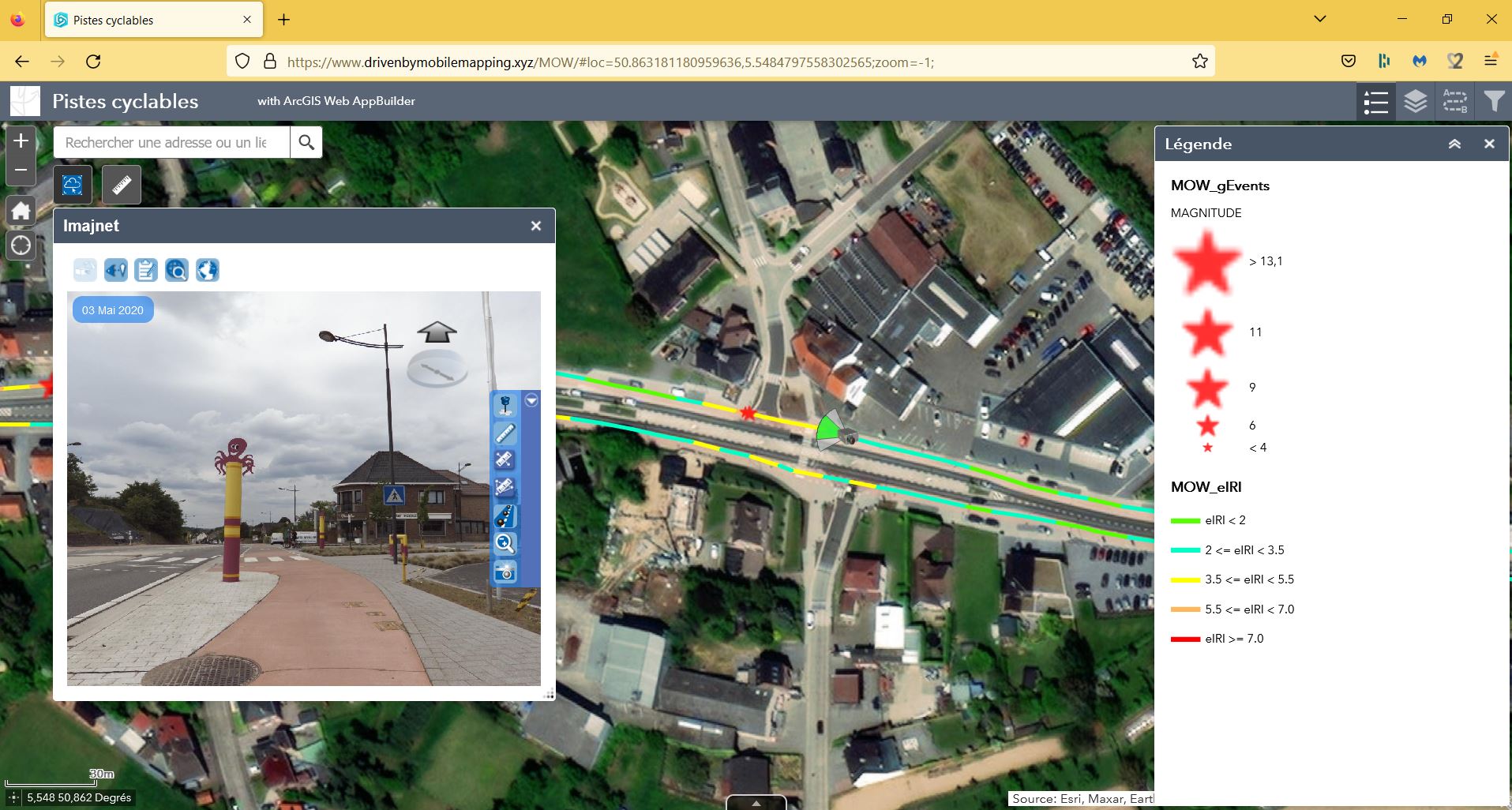
Task: Collapse the Légende panel
Action: point(1454,144)
